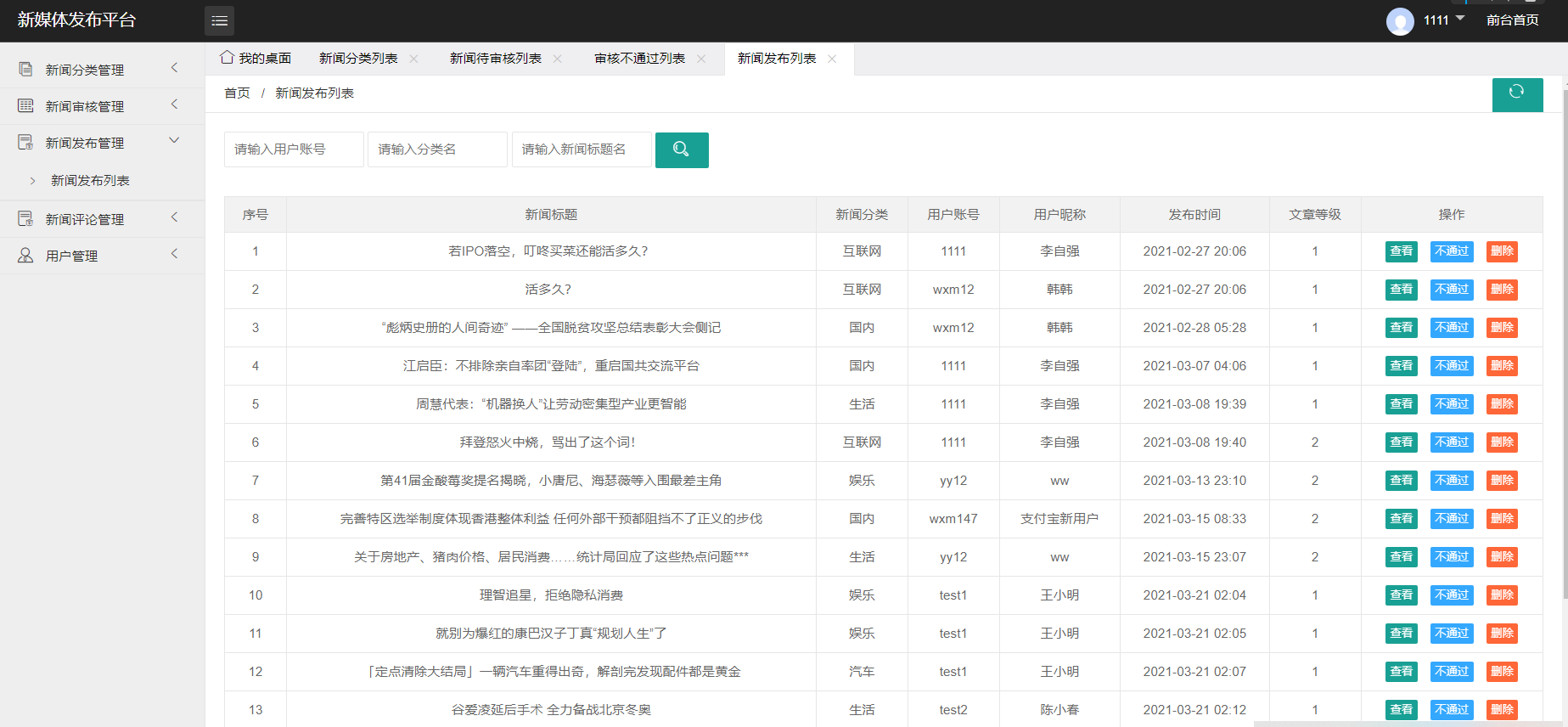
Task: Click 查看 for row 7 金酸莓奖
Action: [x=1402, y=481]
